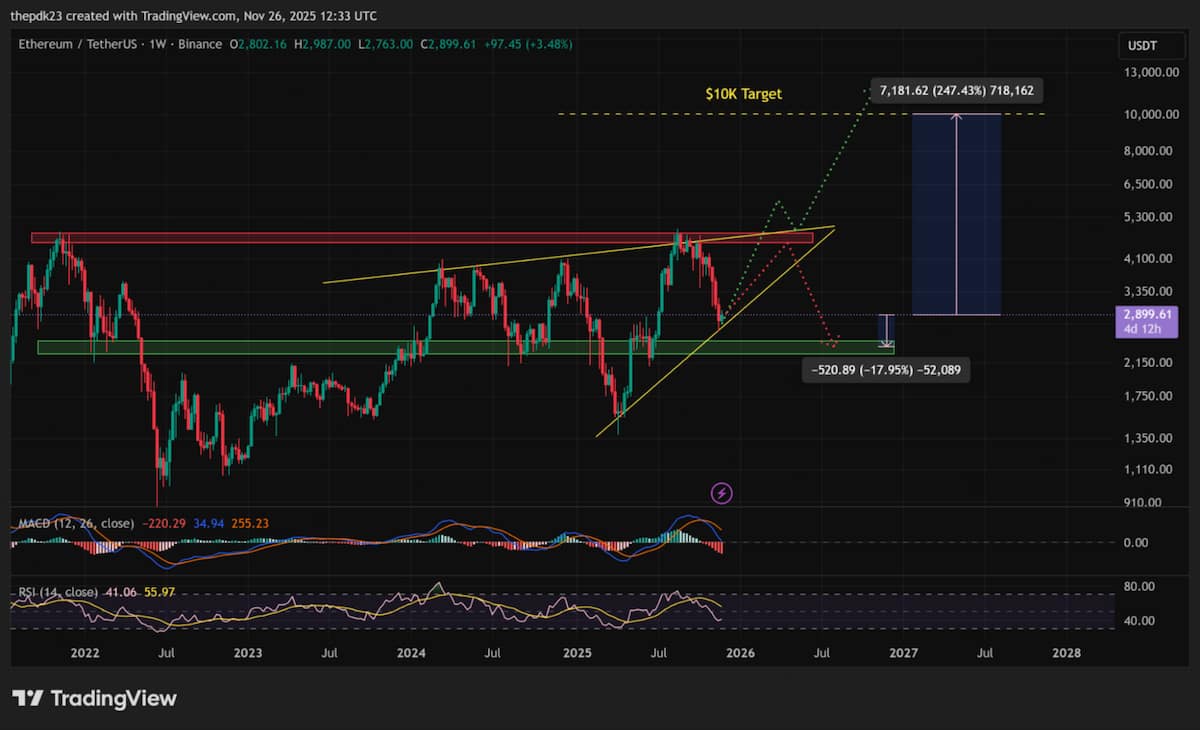Open the USDT currency selector
Screen dimensions: 1200x730
[1141, 46]
